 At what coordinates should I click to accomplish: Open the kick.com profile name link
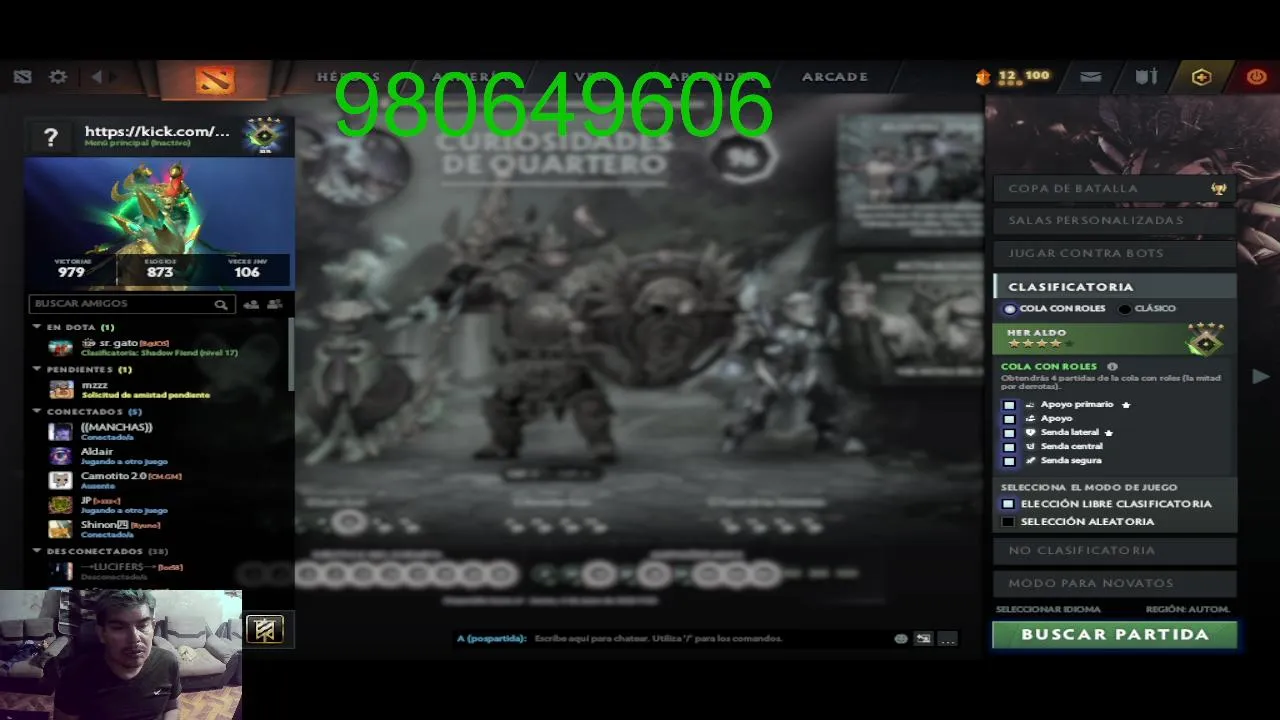point(157,131)
